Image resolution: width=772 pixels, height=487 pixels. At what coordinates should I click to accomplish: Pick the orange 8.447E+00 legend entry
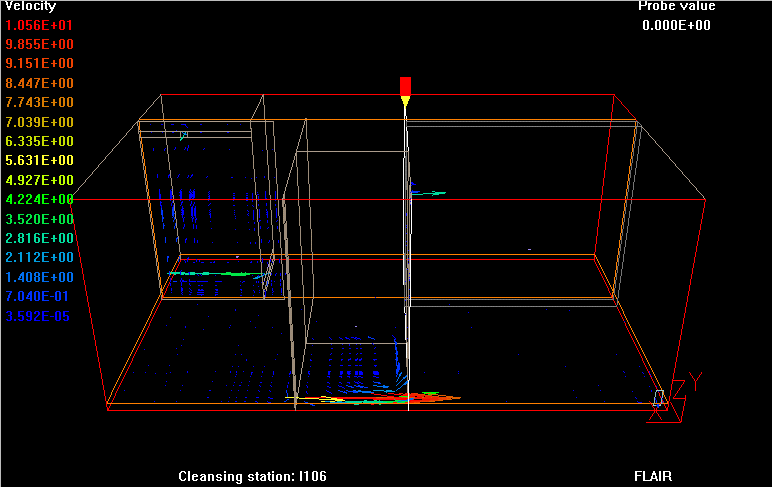tap(39, 83)
